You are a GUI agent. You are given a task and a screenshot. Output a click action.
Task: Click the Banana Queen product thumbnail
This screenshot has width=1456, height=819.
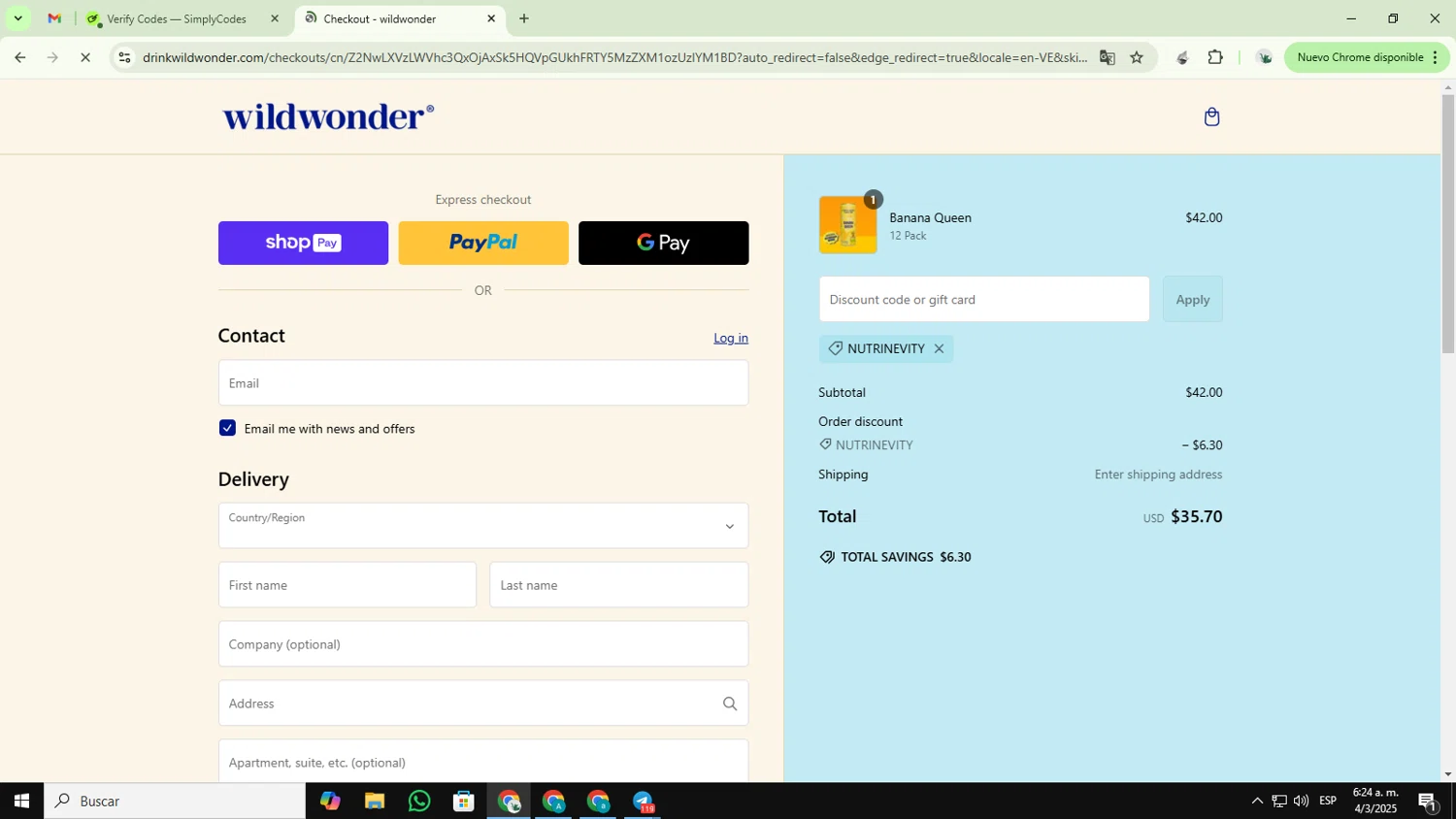click(847, 225)
